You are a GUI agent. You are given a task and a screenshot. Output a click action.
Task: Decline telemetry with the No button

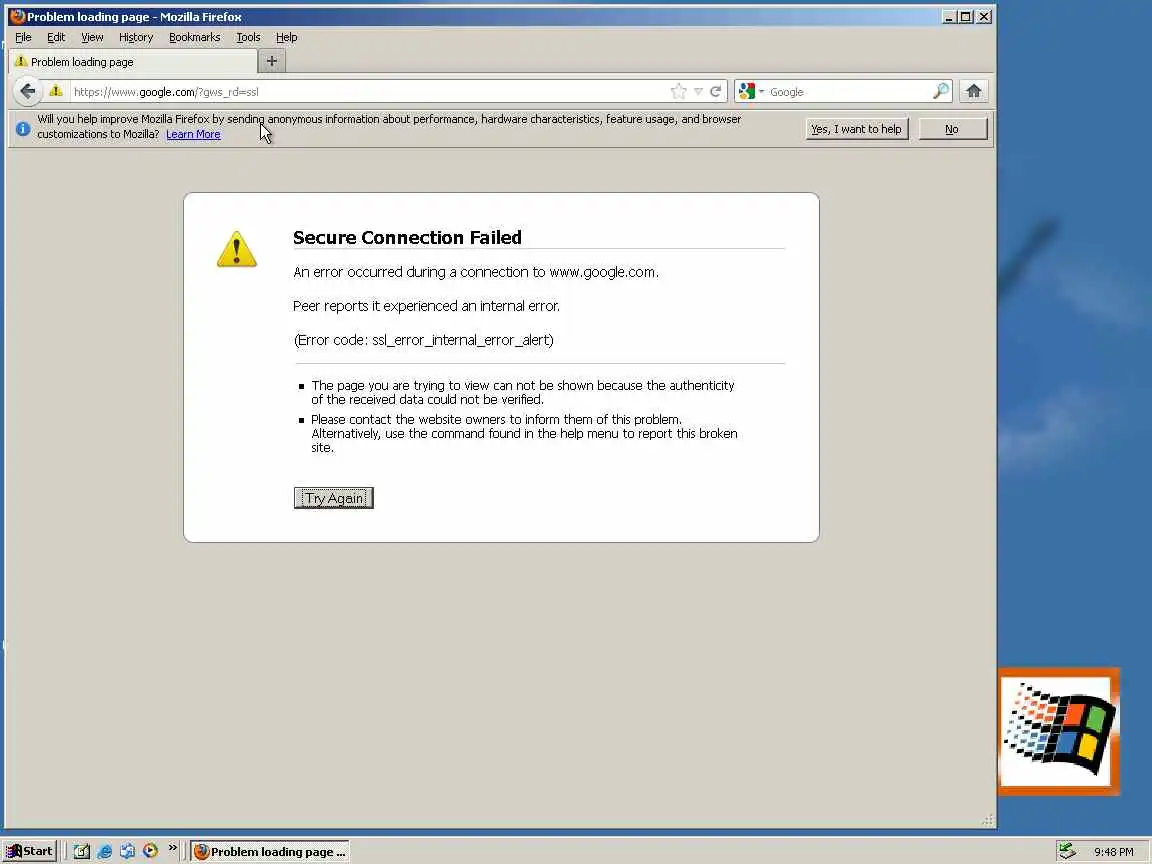click(952, 129)
